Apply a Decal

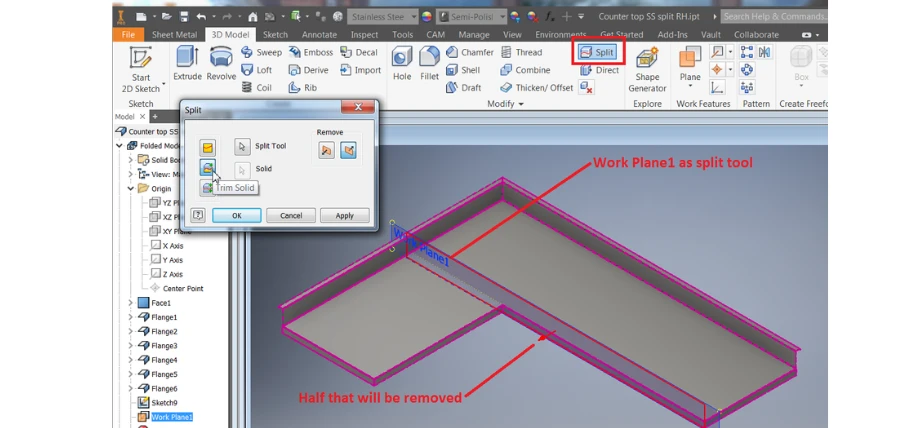click(x=358, y=52)
